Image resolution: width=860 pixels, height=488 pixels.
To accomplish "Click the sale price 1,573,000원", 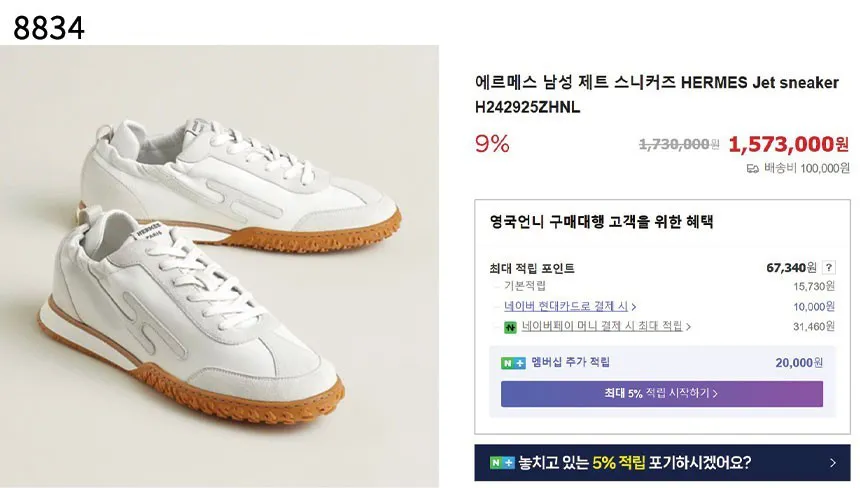I will pyautogui.click(x=788, y=144).
